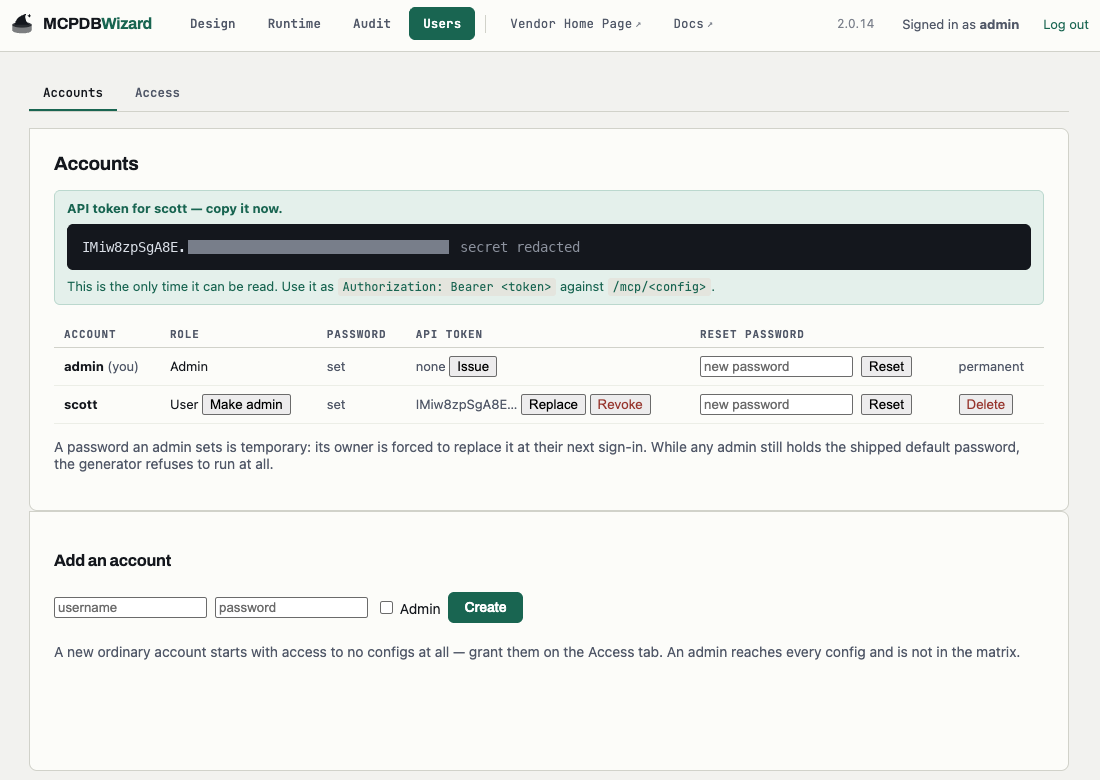Click the 'API TOKEN' column header
This screenshot has width=1100, height=780.
coord(449,335)
